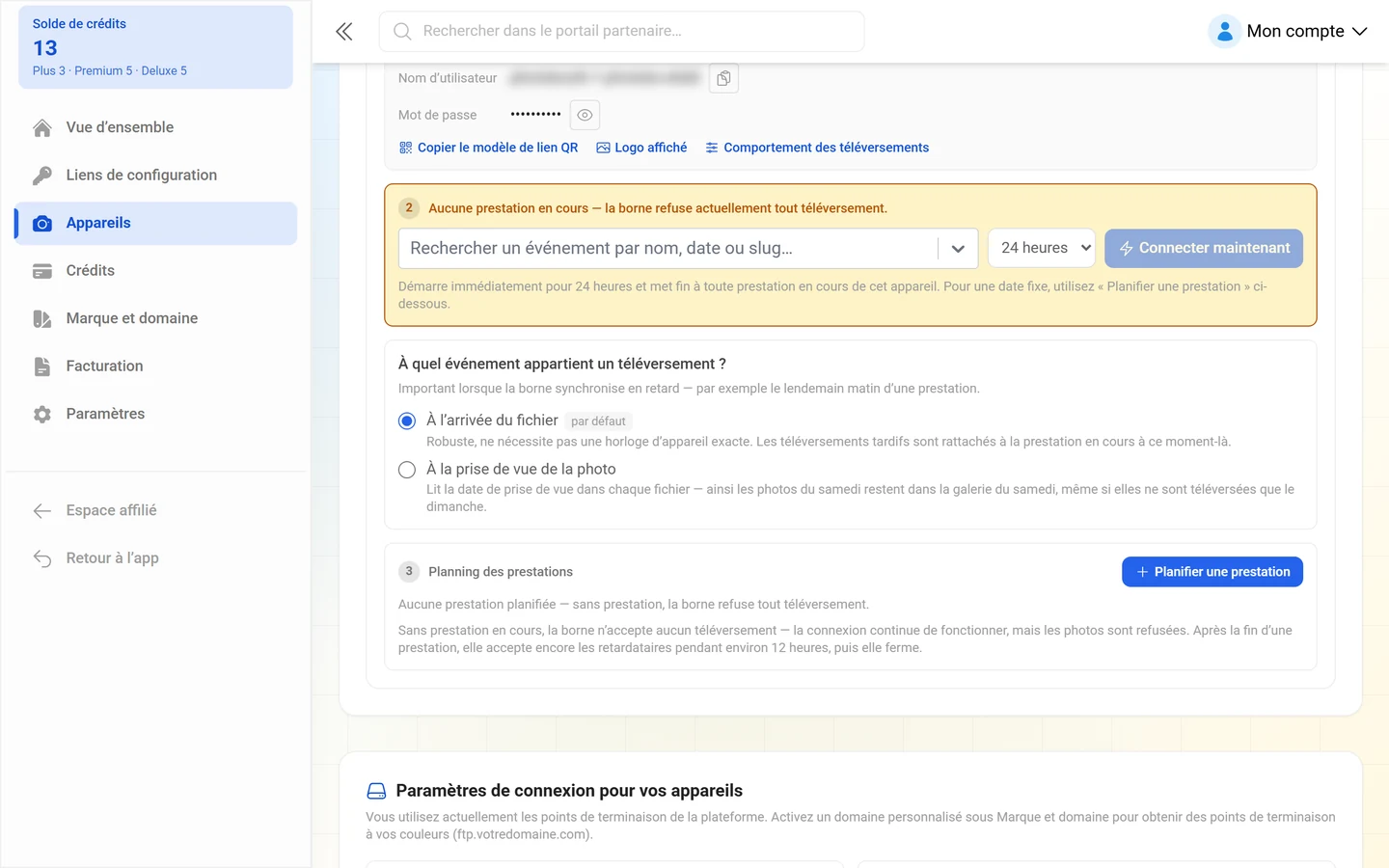Open Marque et domaine settings
The height and width of the screenshot is (868, 1389).
(156, 319)
